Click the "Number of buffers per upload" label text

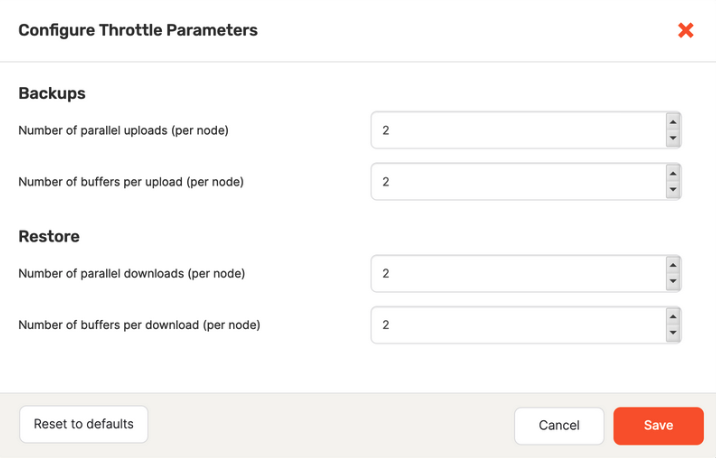click(131, 182)
